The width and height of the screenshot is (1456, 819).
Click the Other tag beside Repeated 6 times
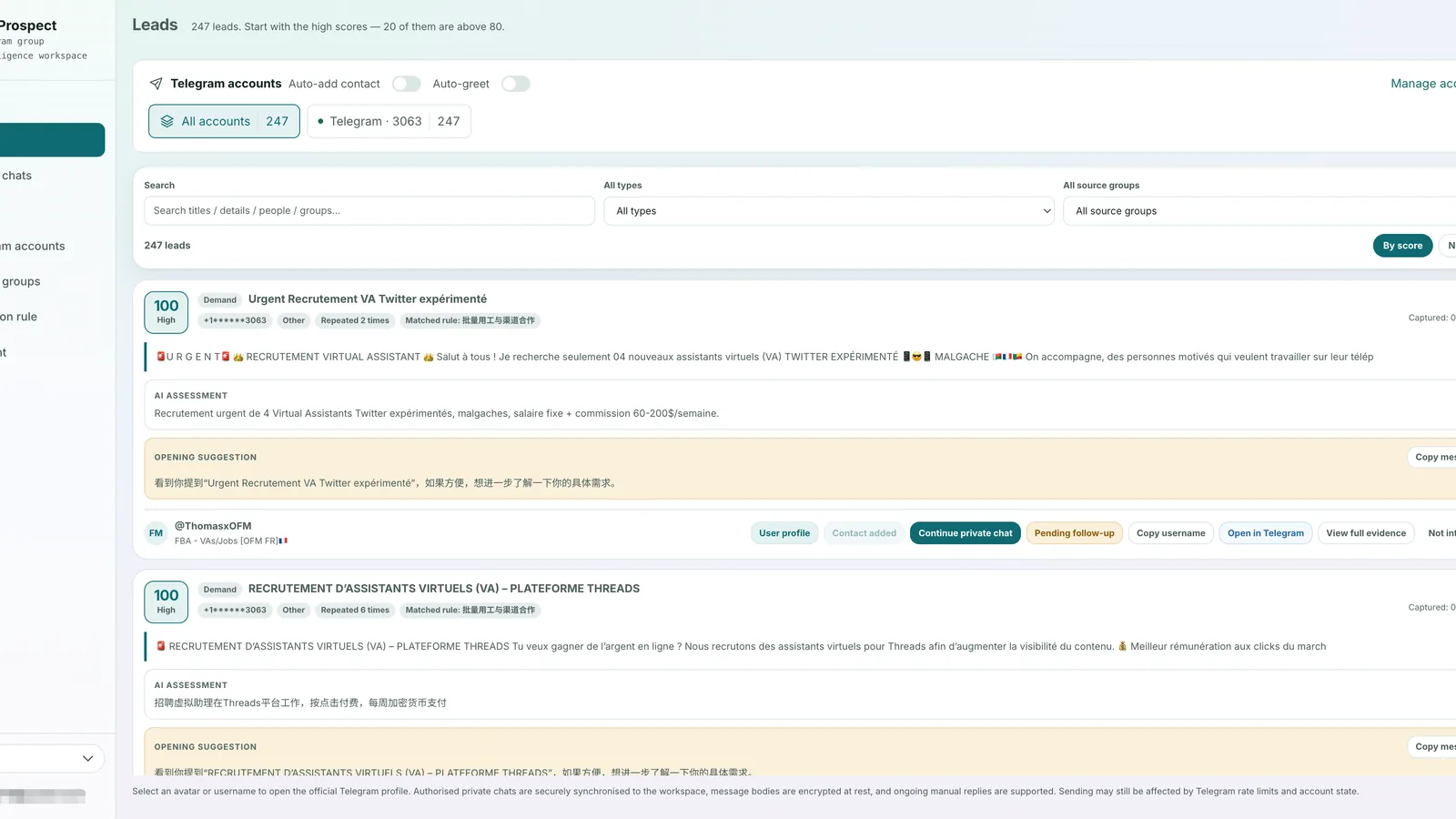(293, 610)
